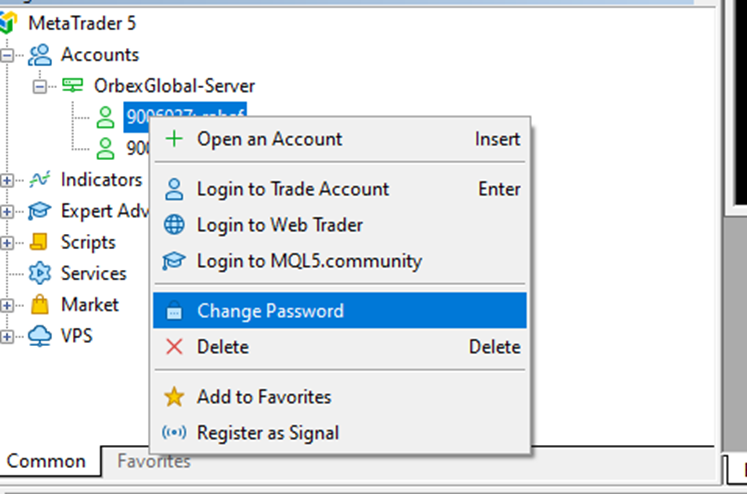Select Login to Trade Account

[340, 189]
